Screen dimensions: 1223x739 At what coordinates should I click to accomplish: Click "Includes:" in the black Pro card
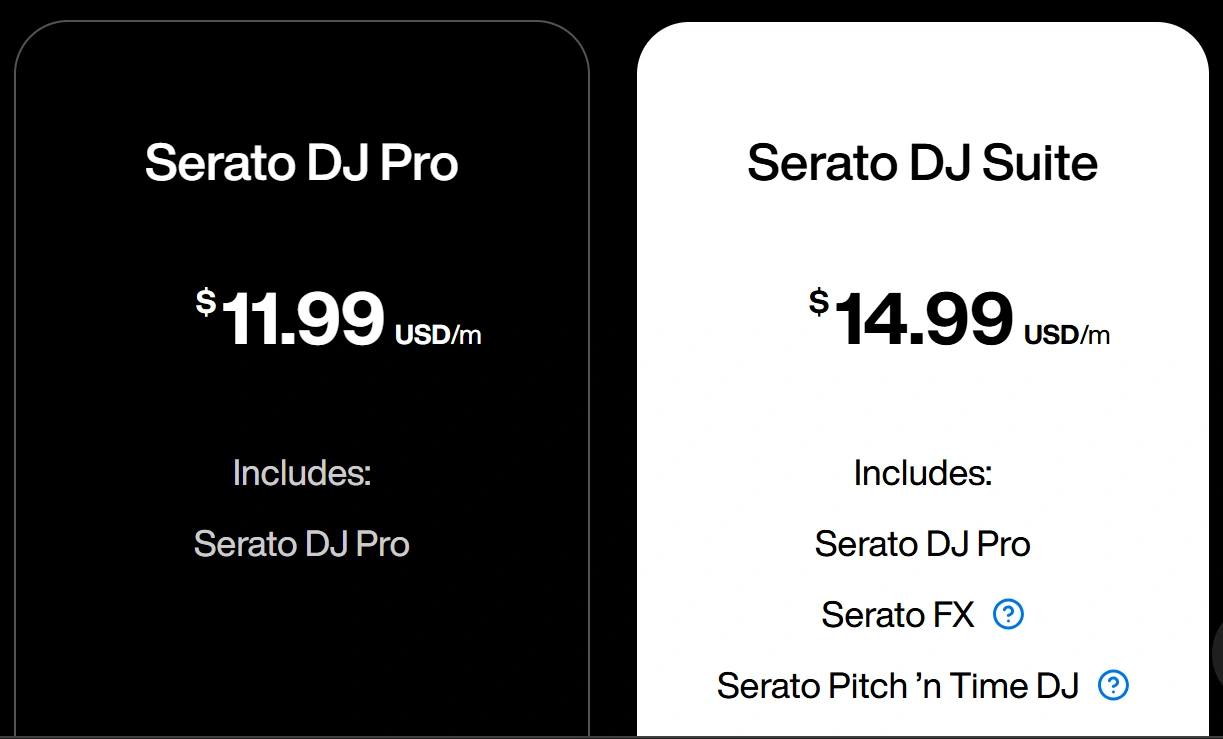(x=302, y=473)
